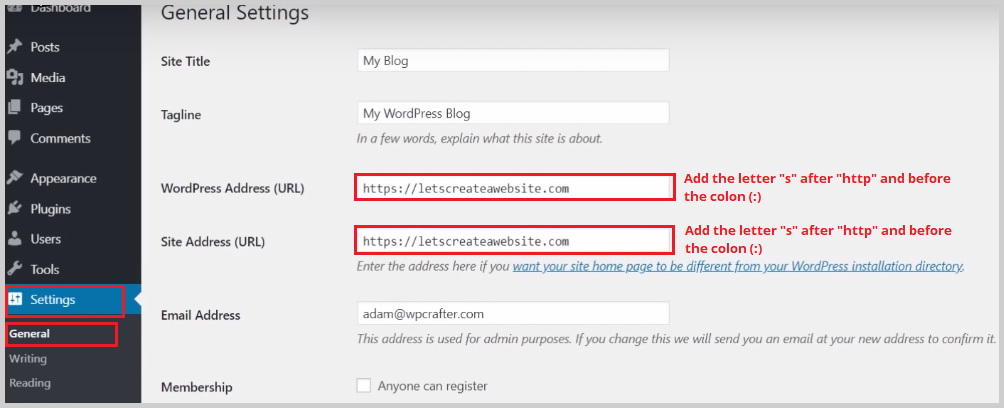Click the Site Address URL field

514,241
